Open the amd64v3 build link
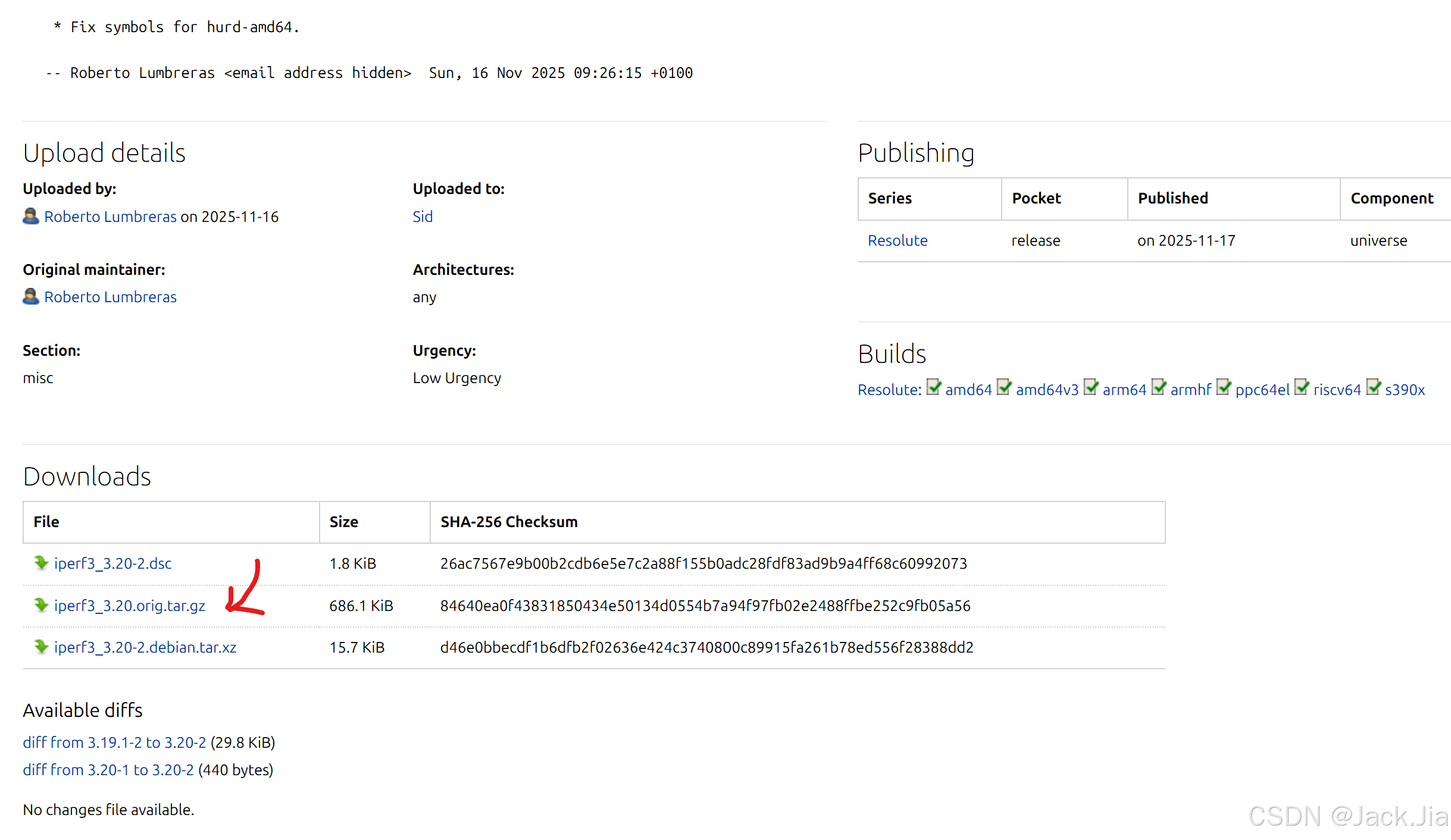1451x840 pixels. point(1047,390)
